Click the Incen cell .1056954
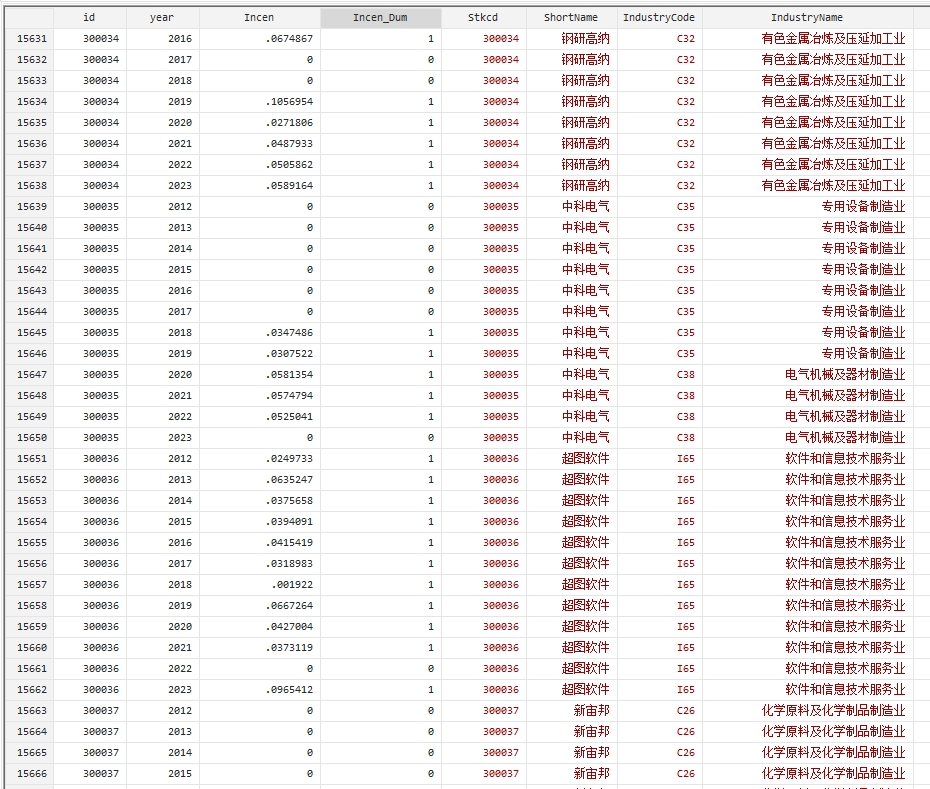The image size is (930, 789). click(x=289, y=101)
